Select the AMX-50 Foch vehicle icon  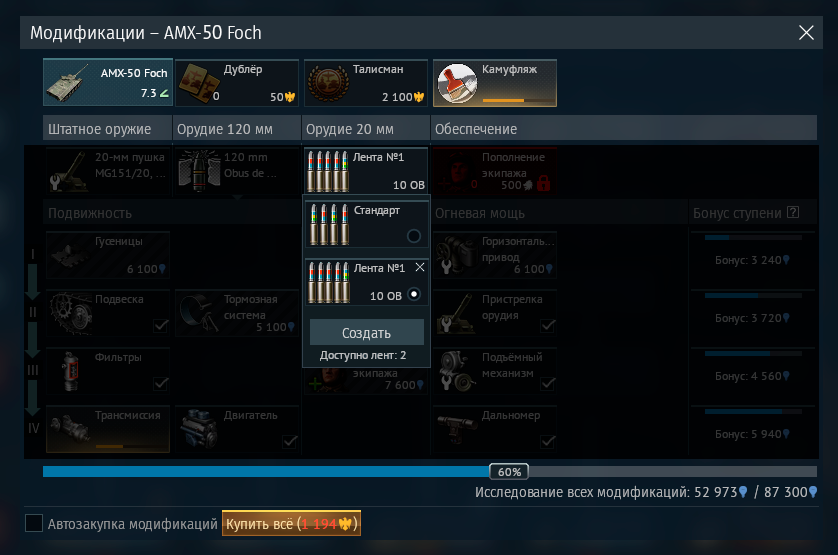click(x=67, y=83)
